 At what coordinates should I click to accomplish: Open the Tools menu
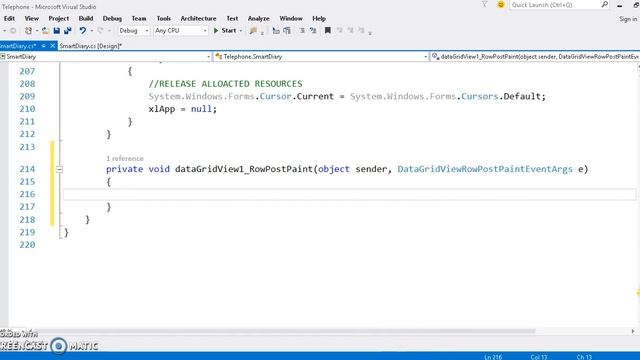[x=164, y=18]
